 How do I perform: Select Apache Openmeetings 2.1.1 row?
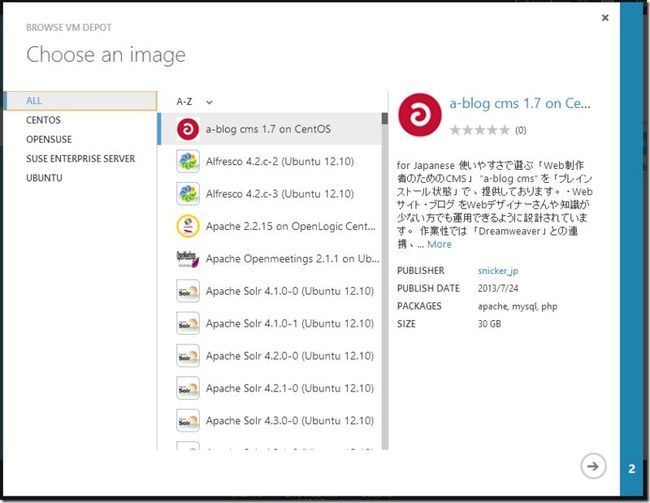(270, 259)
